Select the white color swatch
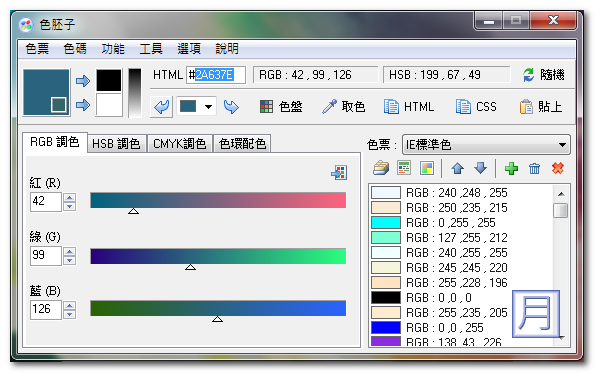 pyautogui.click(x=109, y=105)
